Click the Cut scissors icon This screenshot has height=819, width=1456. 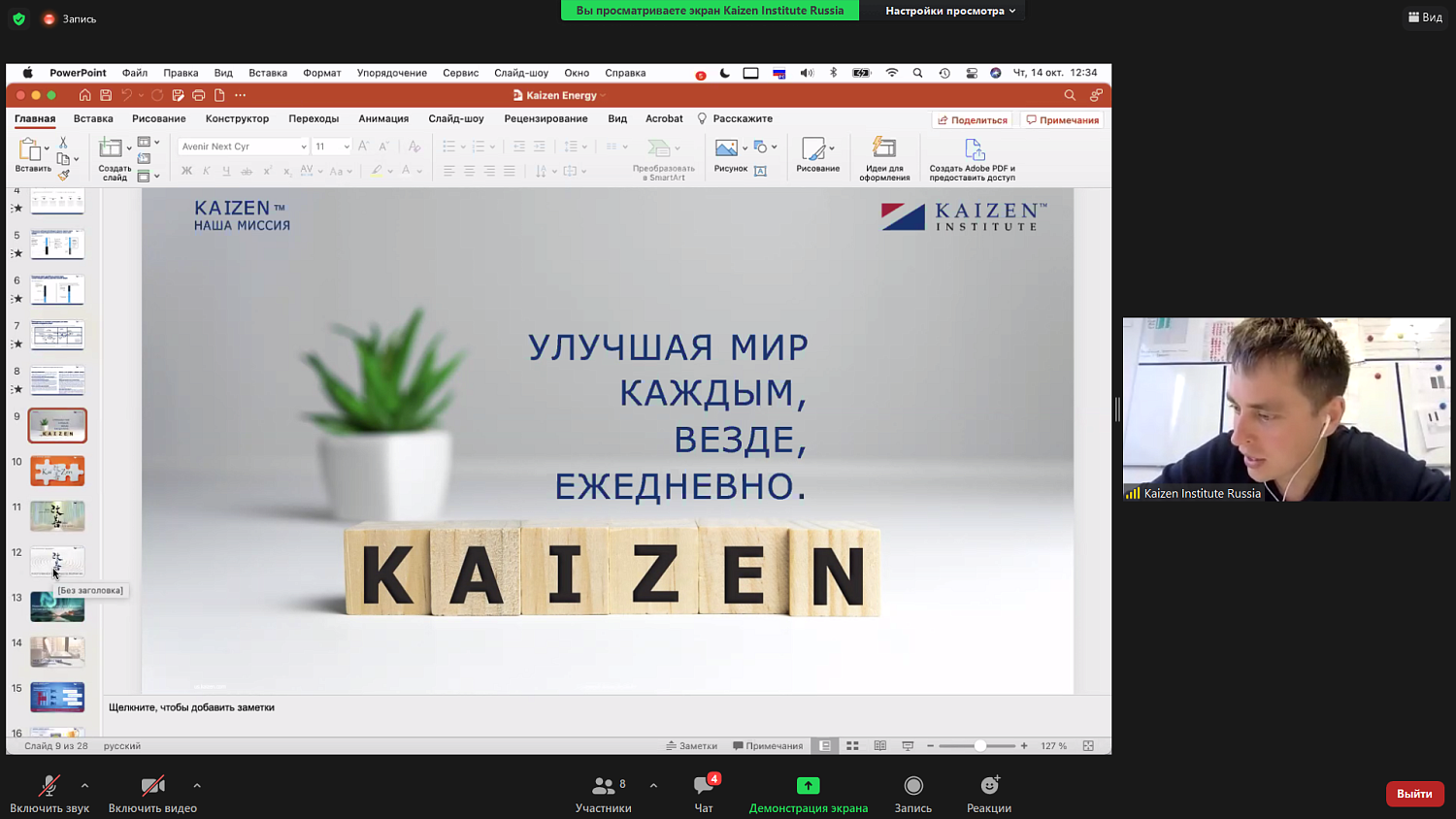[63, 143]
